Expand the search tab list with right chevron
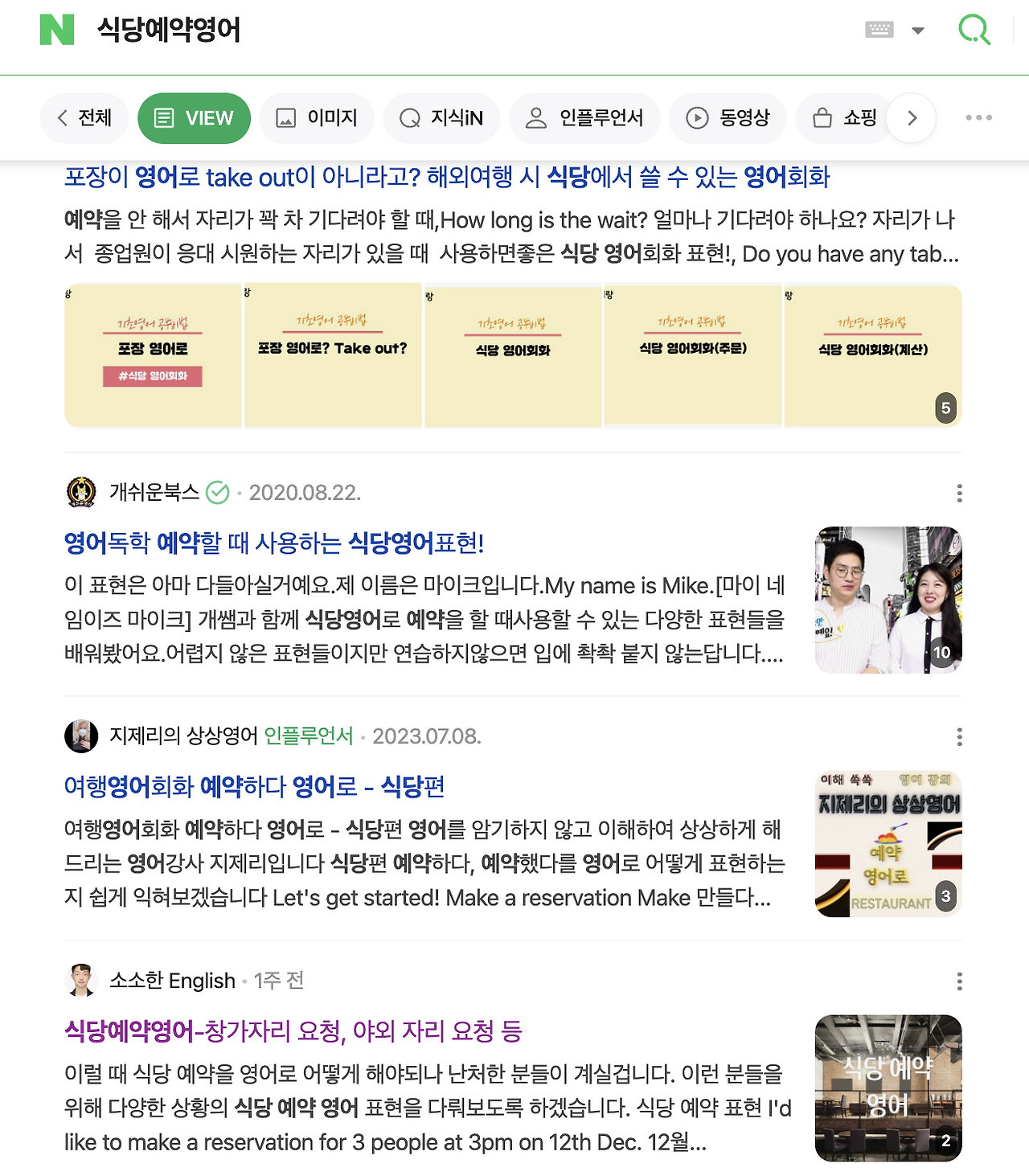This screenshot has height=1176, width=1029. click(912, 117)
